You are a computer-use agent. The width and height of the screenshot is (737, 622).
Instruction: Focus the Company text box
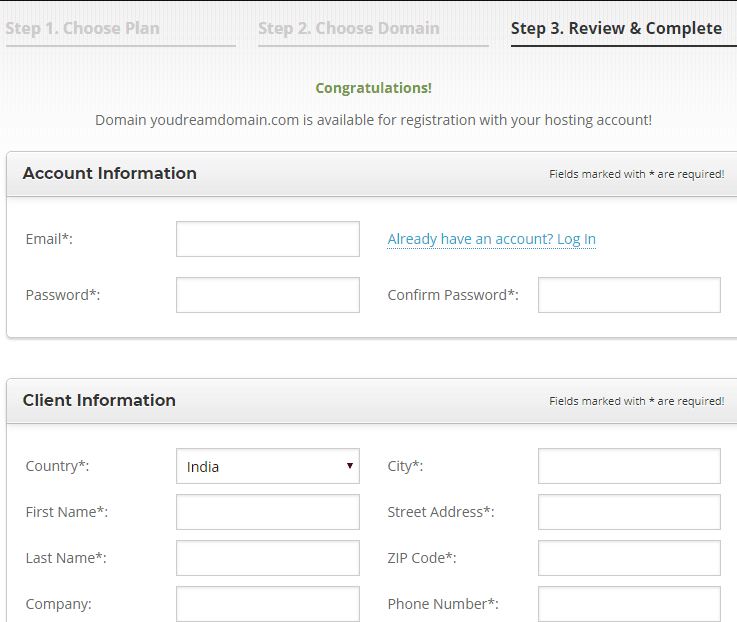point(267,604)
